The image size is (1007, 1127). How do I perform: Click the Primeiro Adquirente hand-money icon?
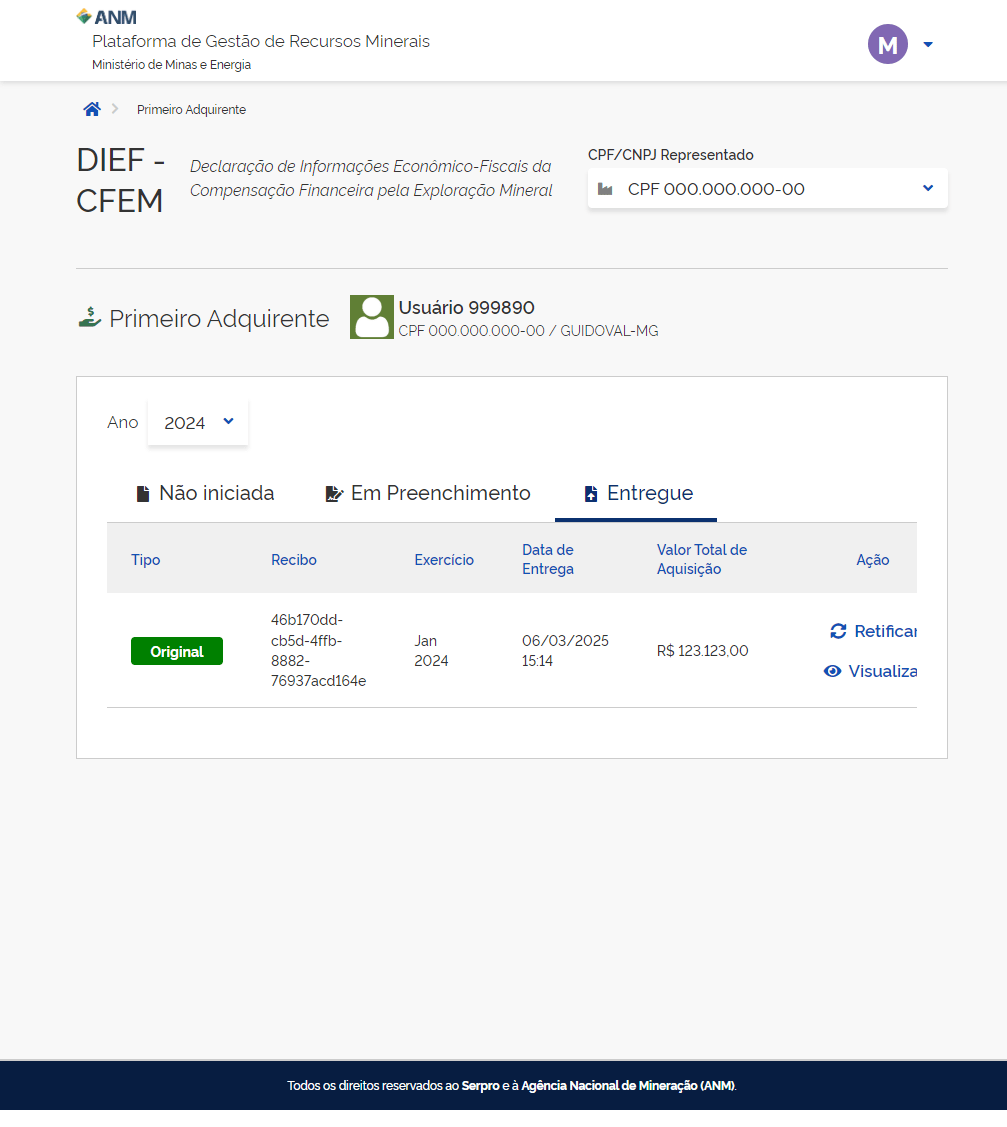point(90,318)
